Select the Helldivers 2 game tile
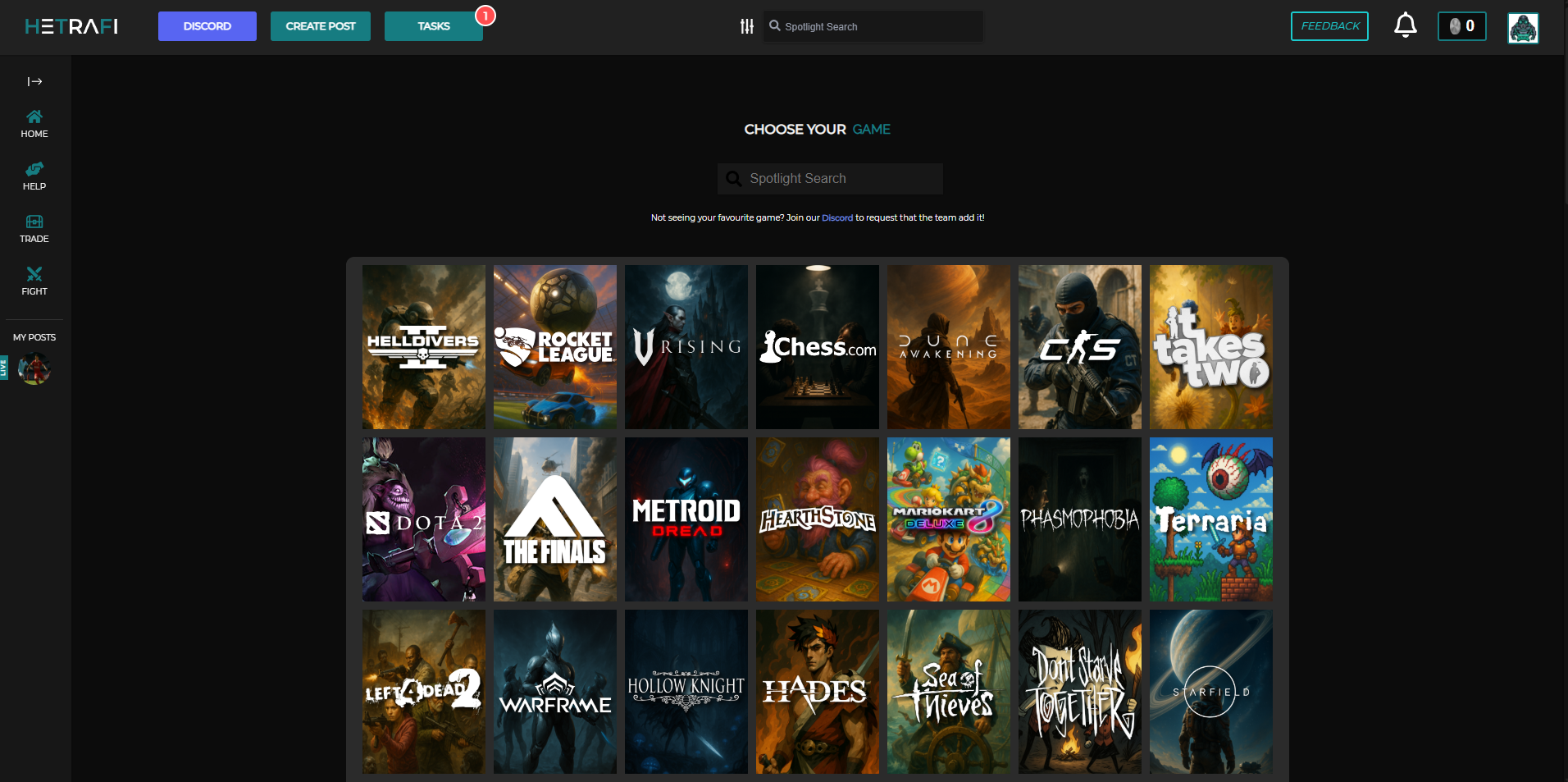 coord(423,346)
